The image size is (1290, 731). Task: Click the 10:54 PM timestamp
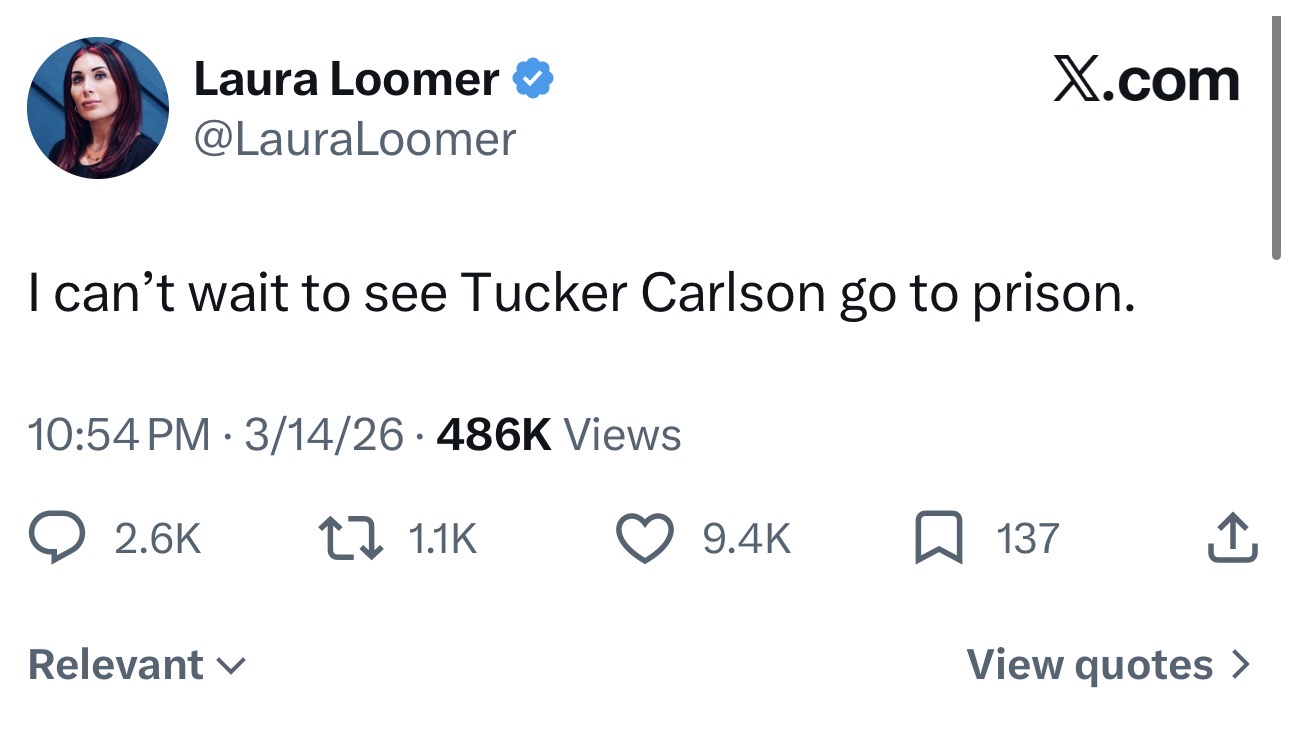pos(119,435)
